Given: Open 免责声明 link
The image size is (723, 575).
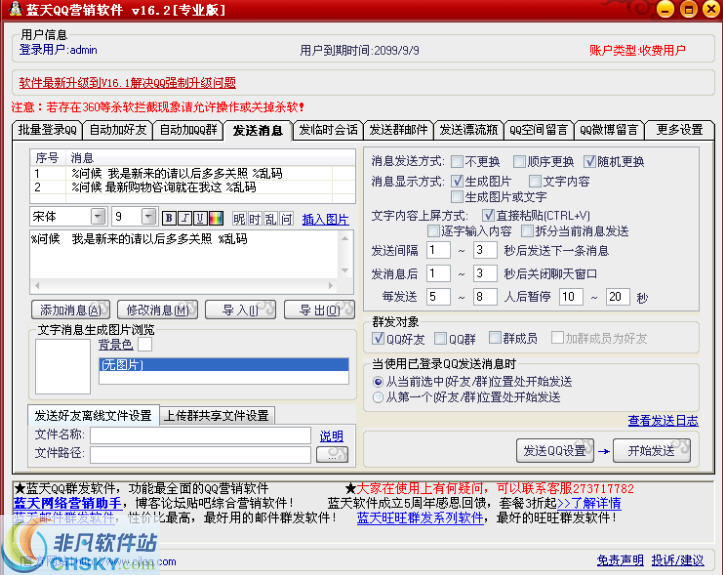Looking at the screenshot, I should 620,560.
